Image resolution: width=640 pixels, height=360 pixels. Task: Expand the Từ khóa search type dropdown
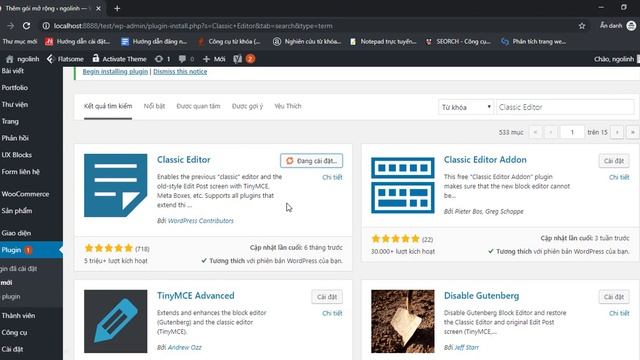[466, 107]
